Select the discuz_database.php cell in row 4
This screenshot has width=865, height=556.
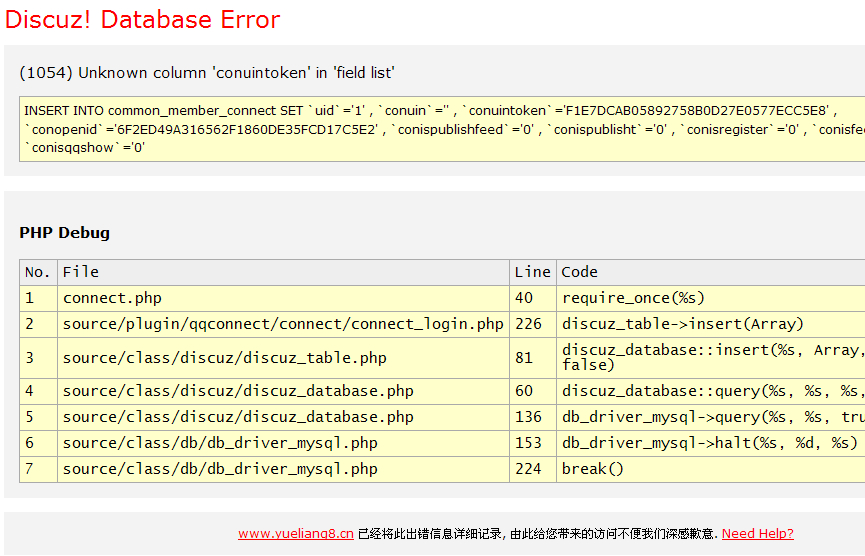click(284, 392)
